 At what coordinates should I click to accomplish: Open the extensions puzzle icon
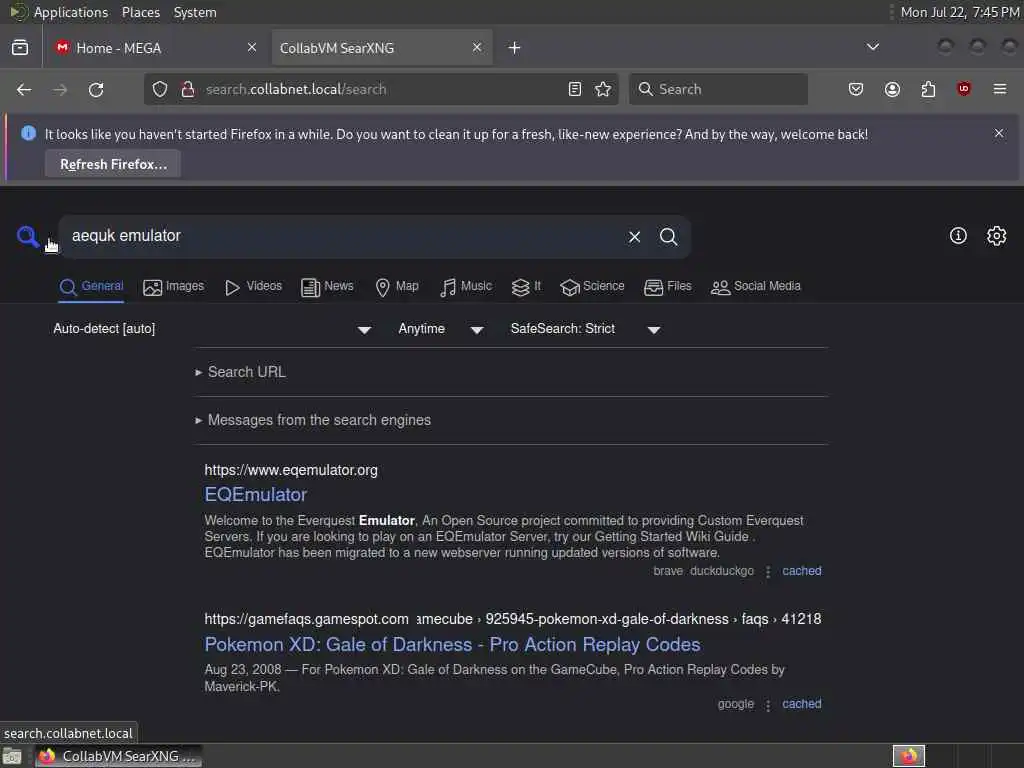coord(928,89)
